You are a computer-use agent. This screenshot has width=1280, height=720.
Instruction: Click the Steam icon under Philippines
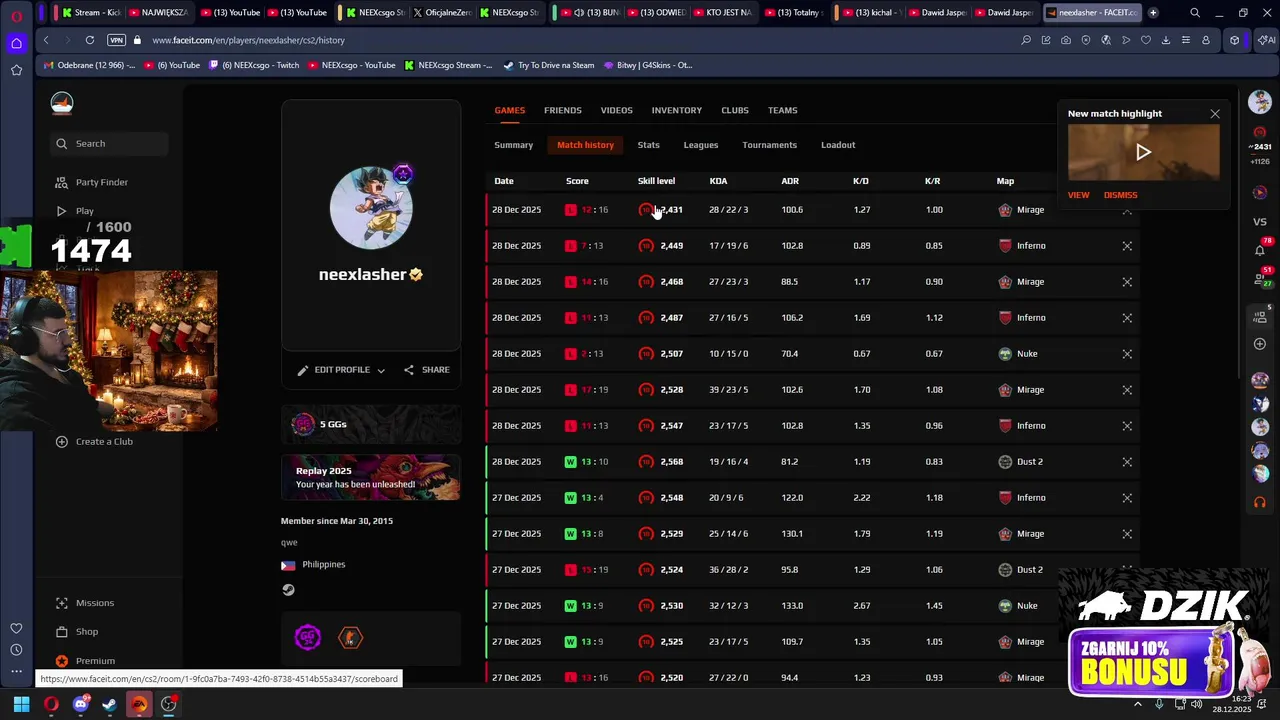(x=288, y=590)
